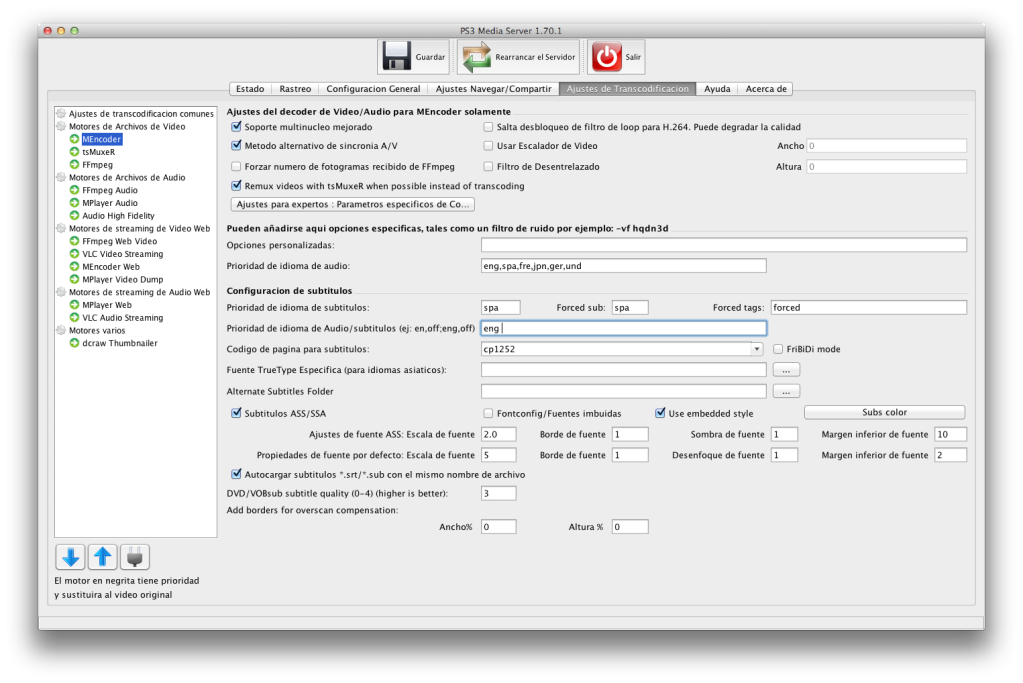
Task: Click gear icon beside Ajustes de transcodificacion comunes
Action: tap(61, 114)
